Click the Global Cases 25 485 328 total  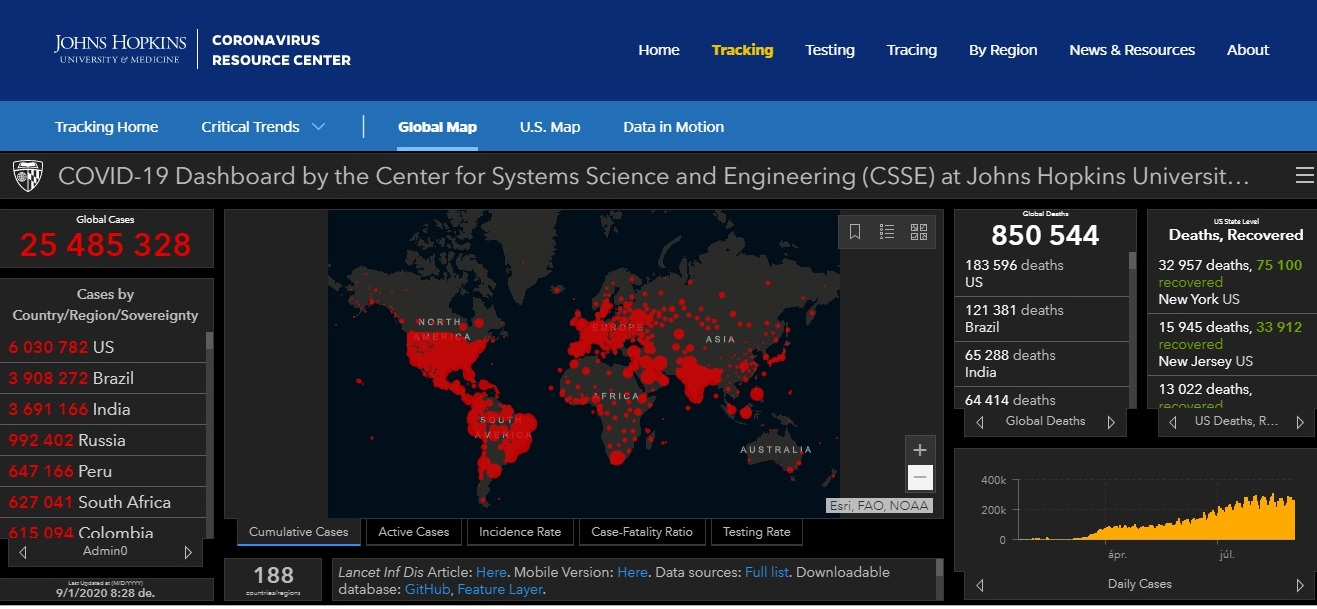(106, 244)
